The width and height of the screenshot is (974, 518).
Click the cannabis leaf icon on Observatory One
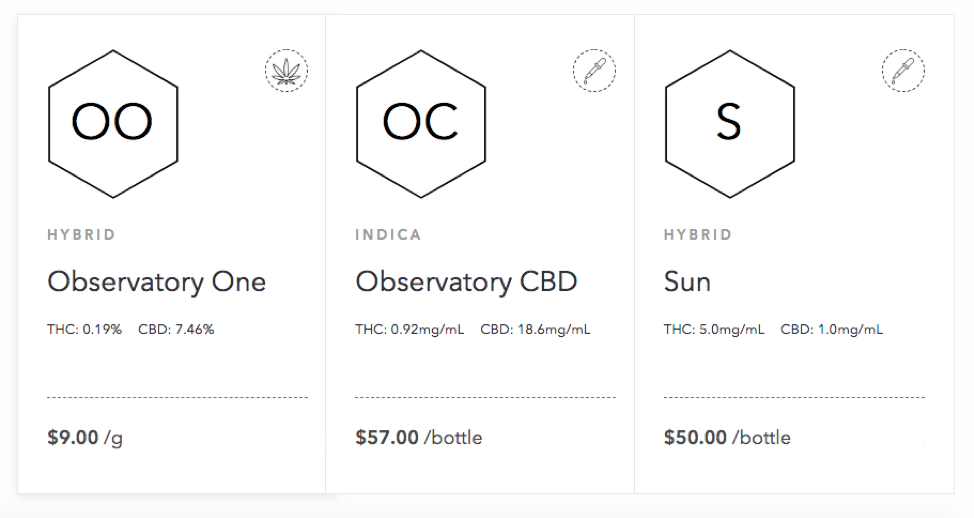286,71
